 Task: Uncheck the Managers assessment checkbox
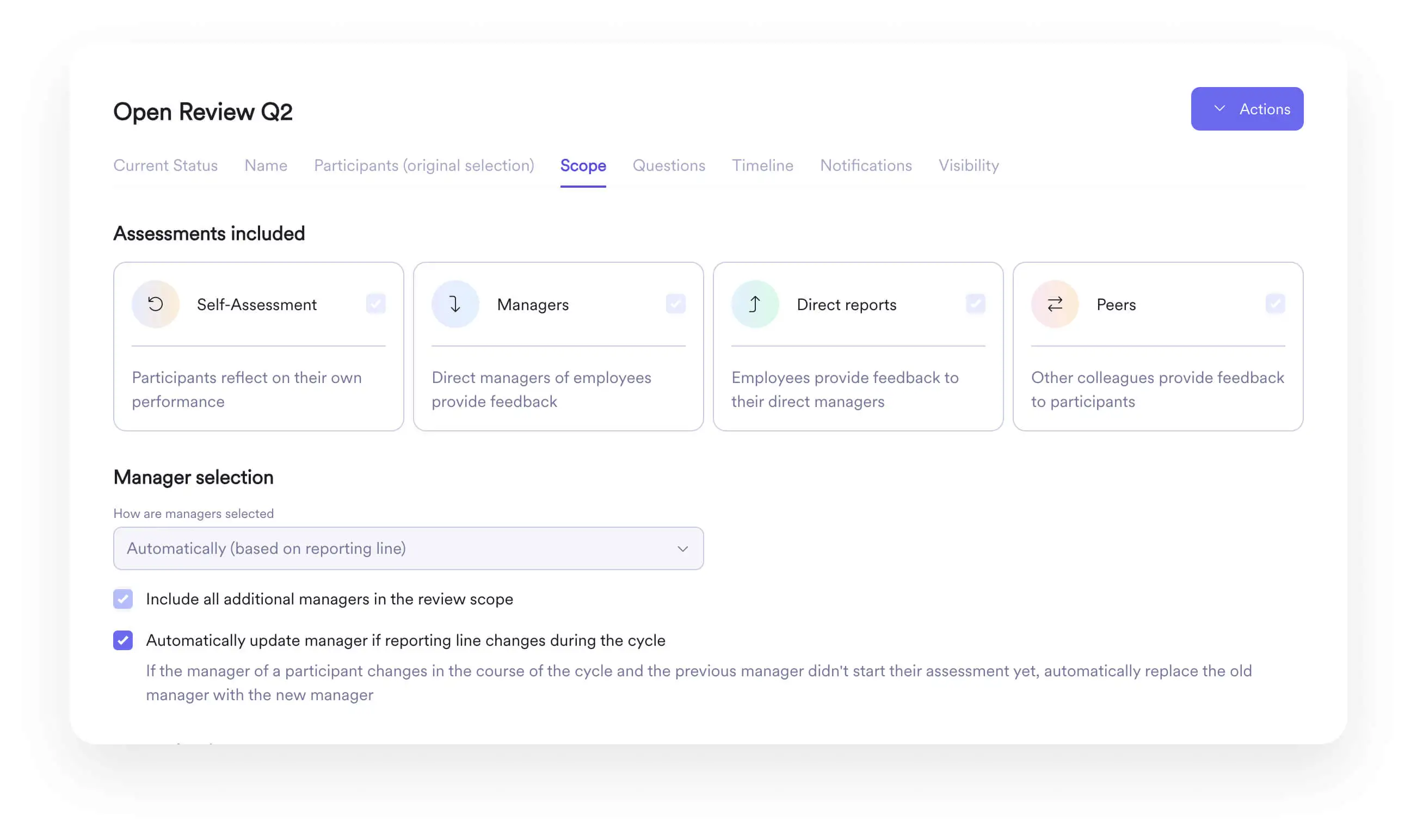pyautogui.click(x=675, y=304)
